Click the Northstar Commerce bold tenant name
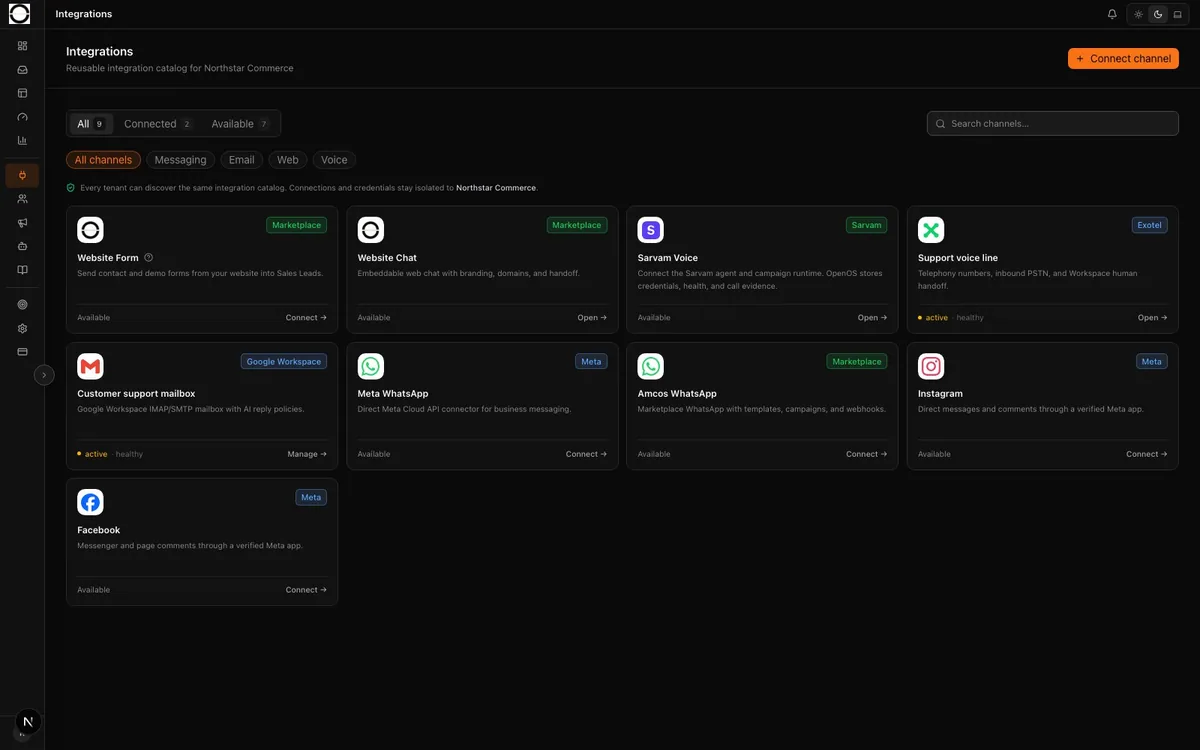This screenshot has height=750, width=1200. (x=496, y=188)
